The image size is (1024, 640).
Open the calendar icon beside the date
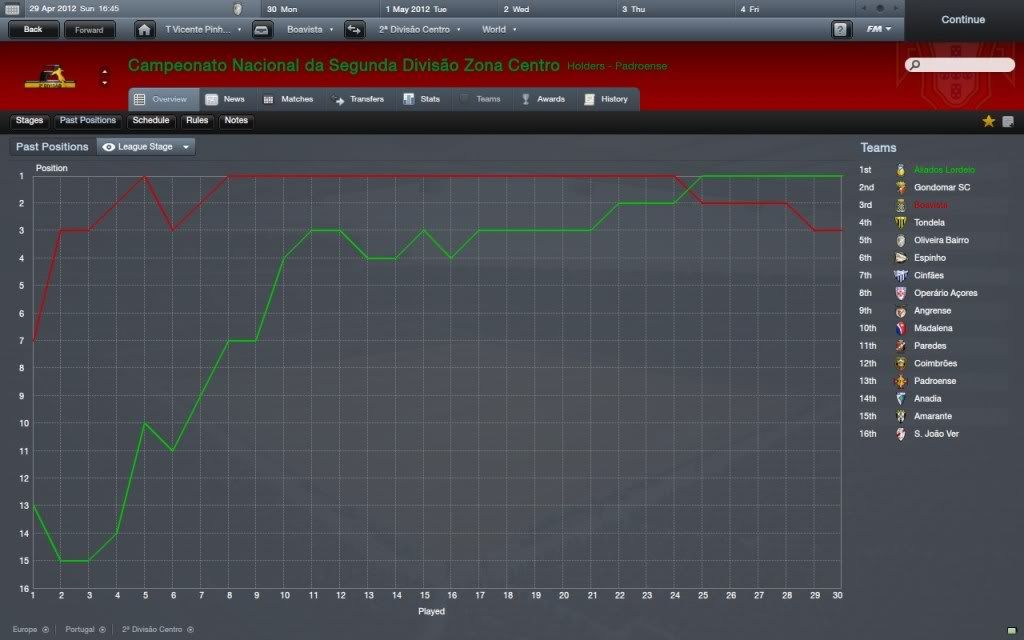click(x=12, y=8)
